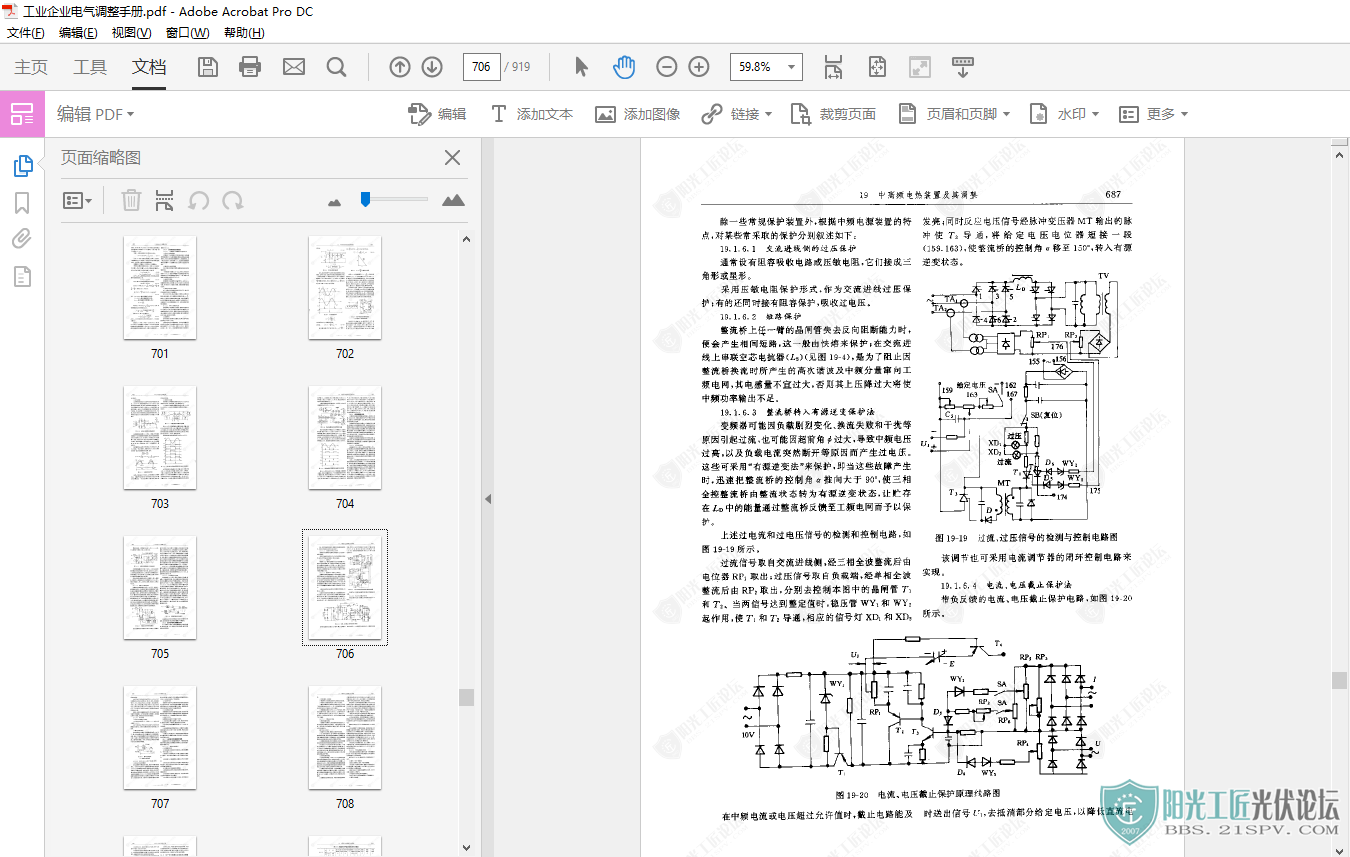Viewport: 1350px width, 857px height.
Task: Rotate page clockwise icon
Action: (233, 200)
